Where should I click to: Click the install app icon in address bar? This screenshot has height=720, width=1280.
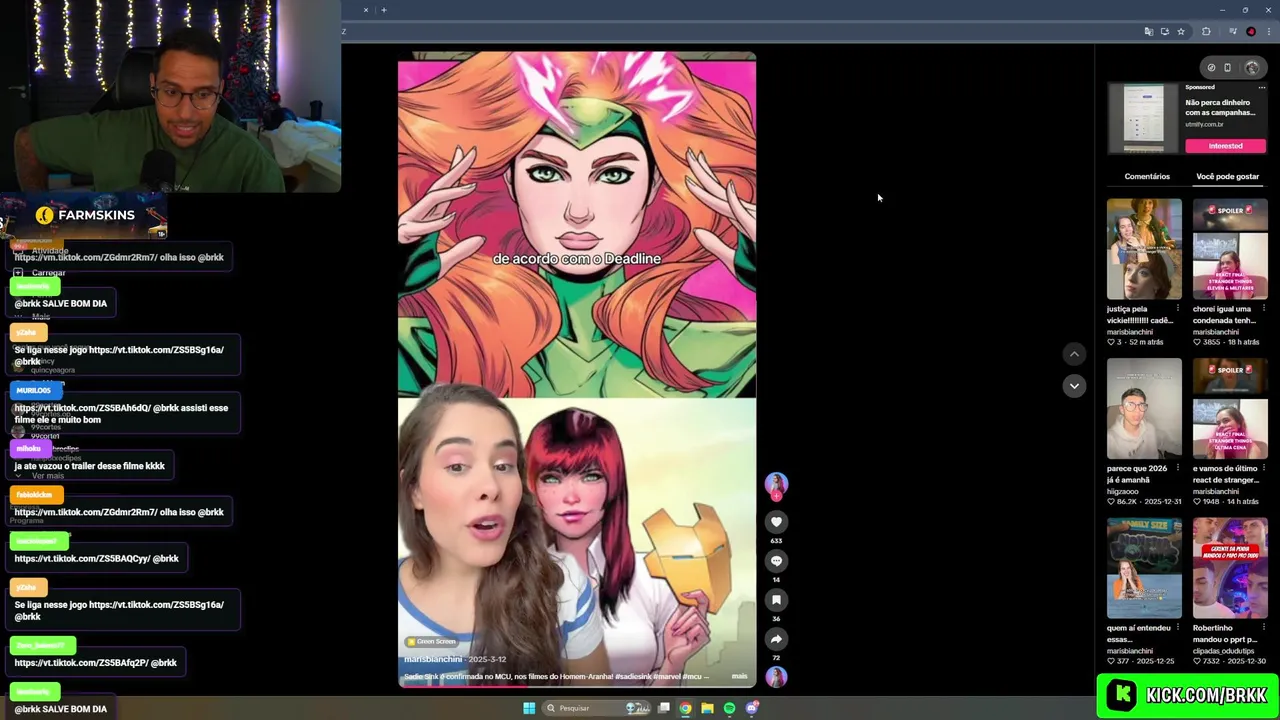[1165, 32]
